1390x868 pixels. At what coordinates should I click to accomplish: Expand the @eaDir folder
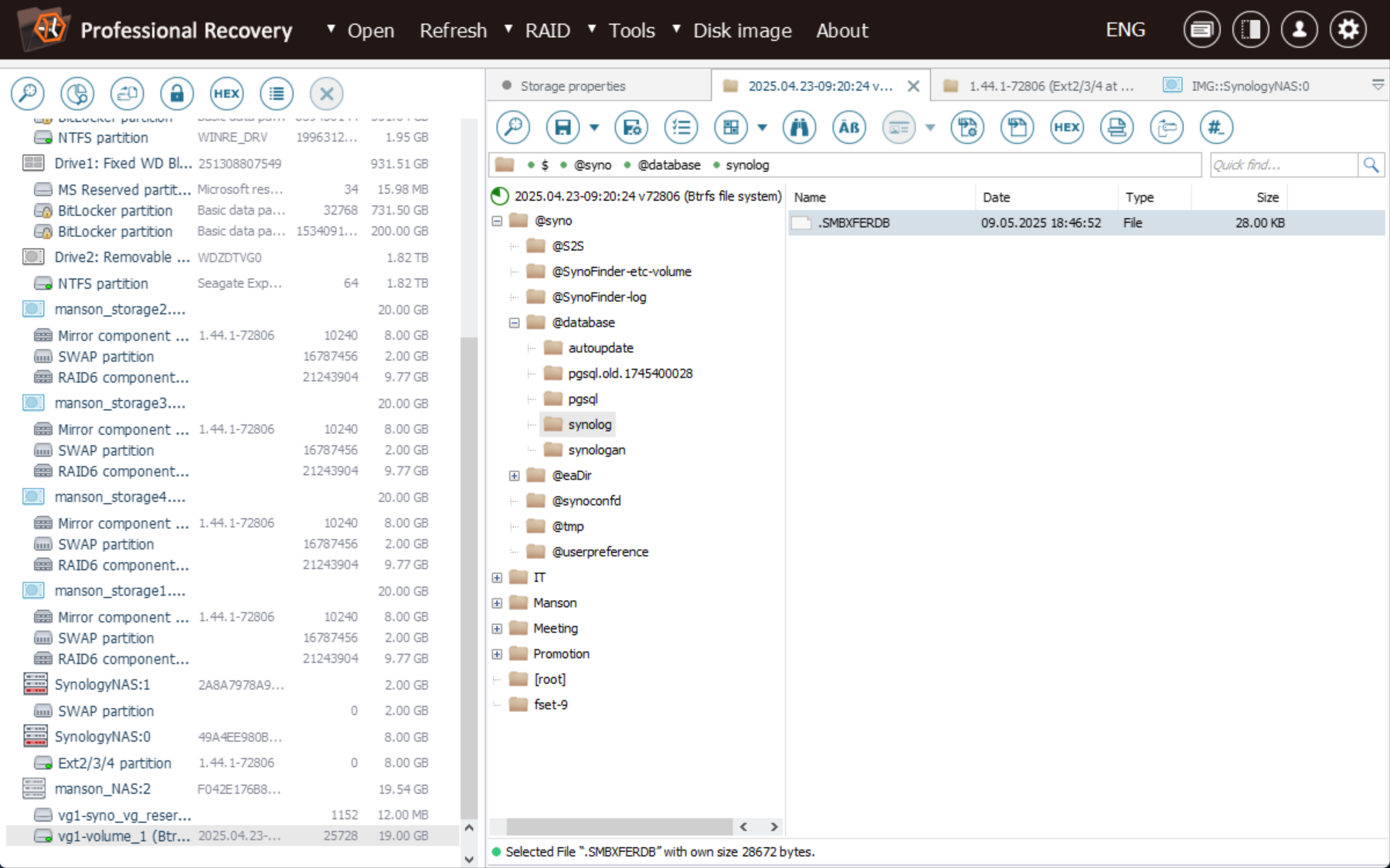515,476
